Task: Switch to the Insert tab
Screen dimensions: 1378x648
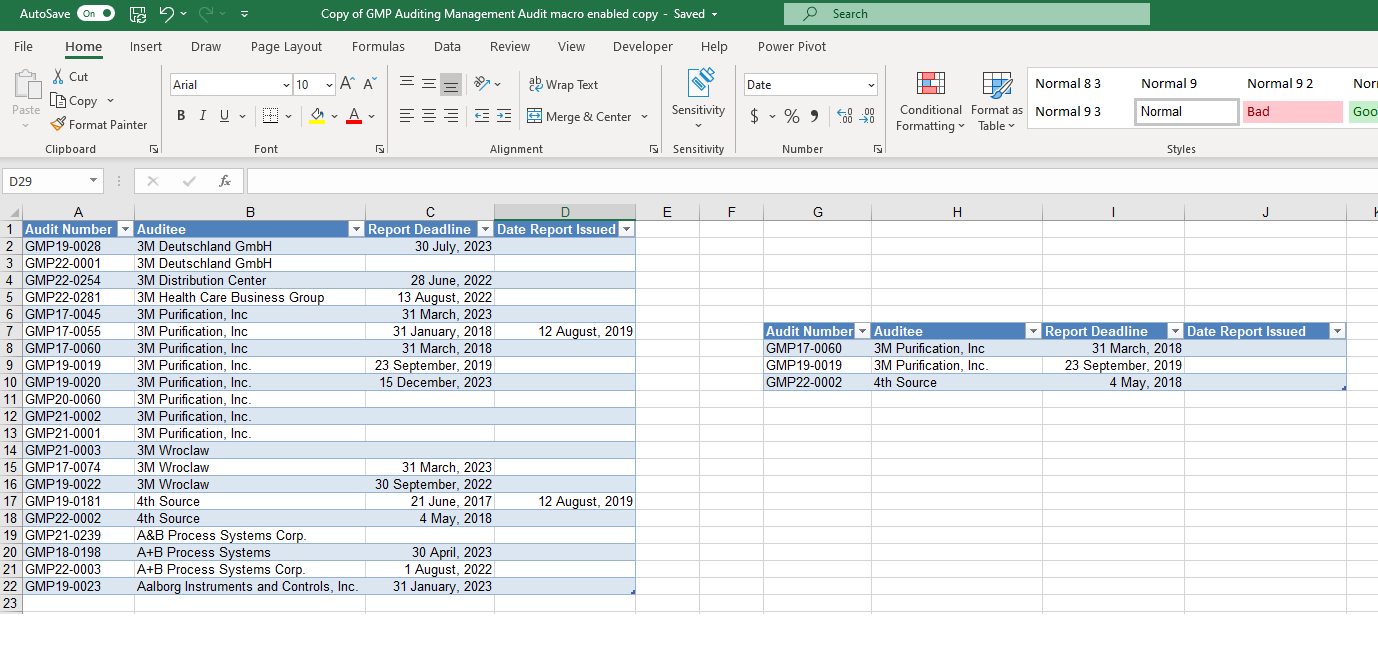Action: (x=146, y=46)
